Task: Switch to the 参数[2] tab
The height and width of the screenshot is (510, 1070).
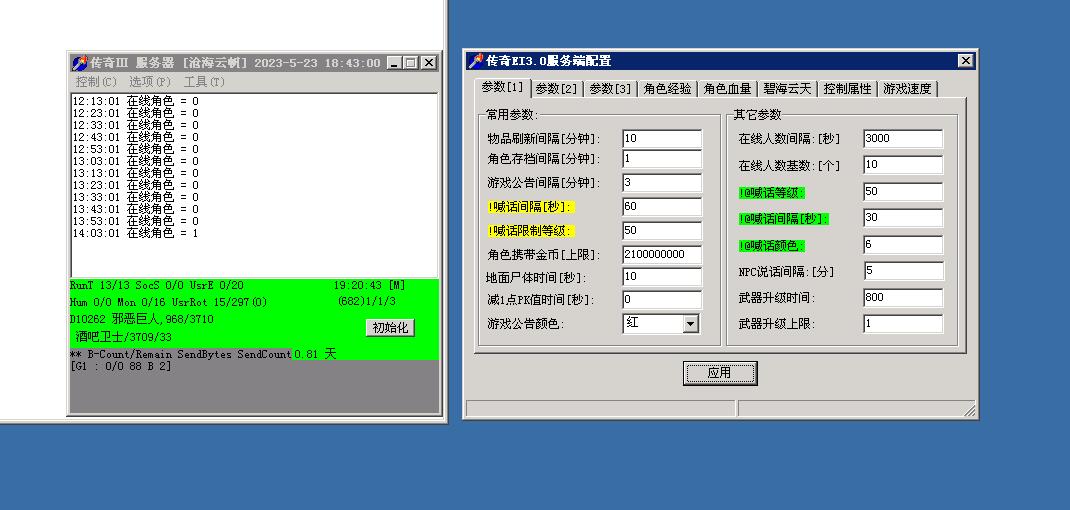Action: tap(555, 89)
